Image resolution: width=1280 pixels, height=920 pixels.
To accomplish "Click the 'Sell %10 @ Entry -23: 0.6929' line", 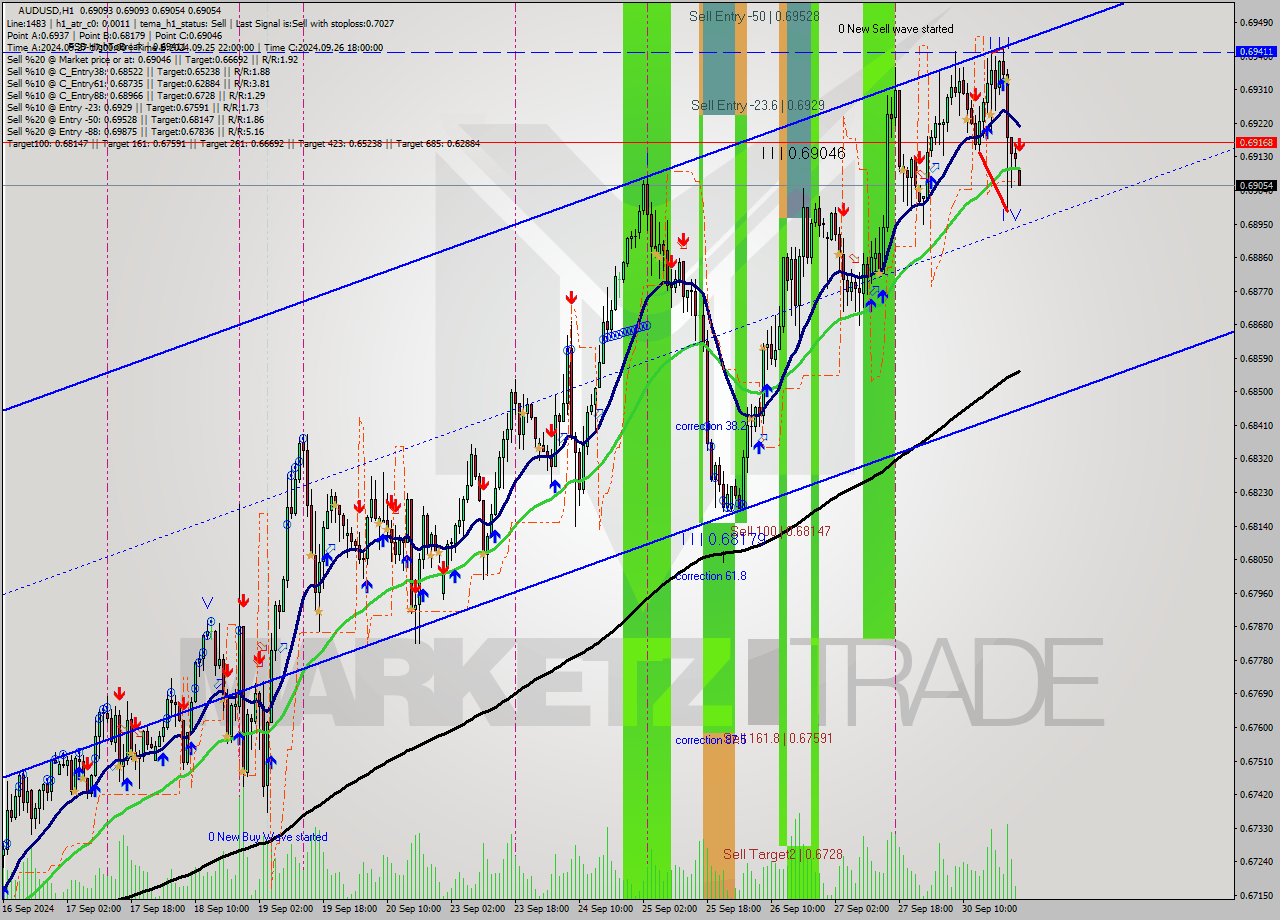I will (133, 107).
